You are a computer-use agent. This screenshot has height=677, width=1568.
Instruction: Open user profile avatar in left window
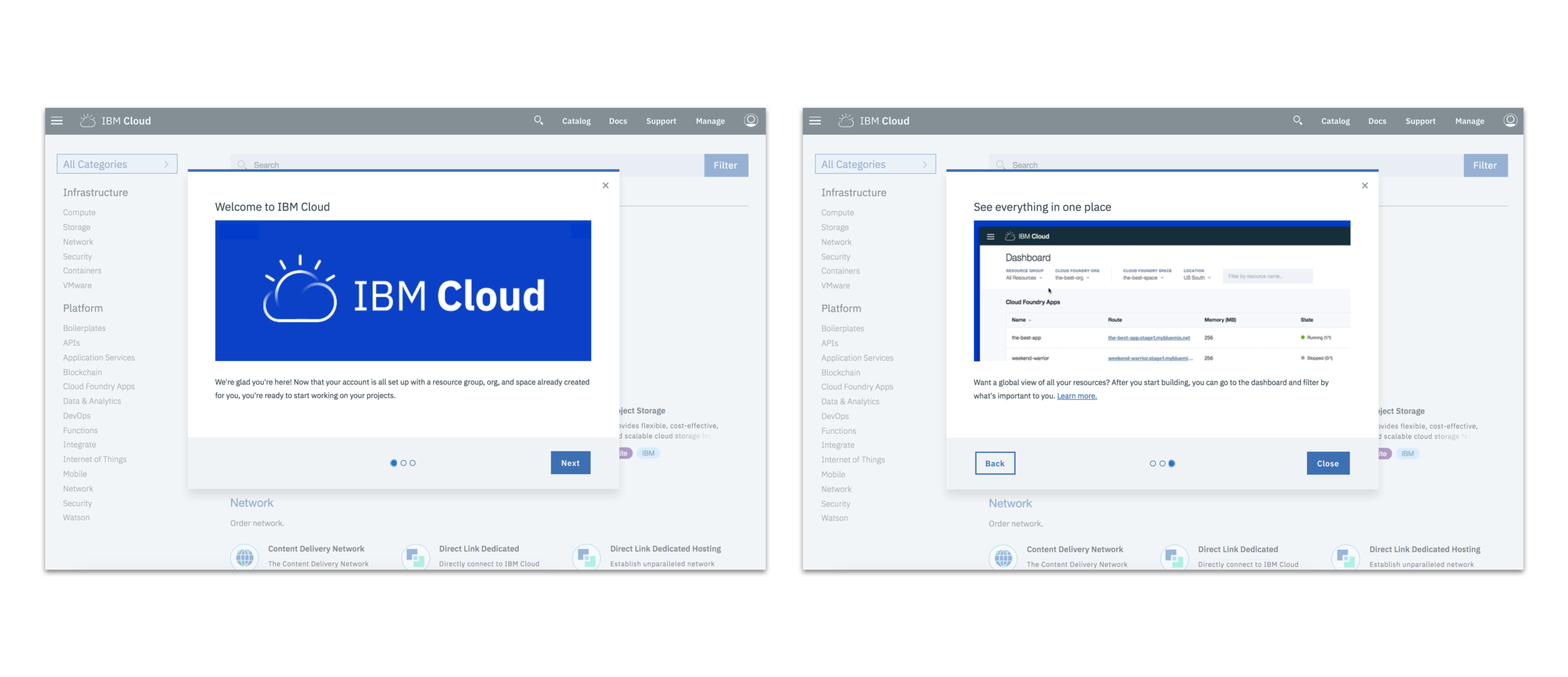(x=751, y=120)
